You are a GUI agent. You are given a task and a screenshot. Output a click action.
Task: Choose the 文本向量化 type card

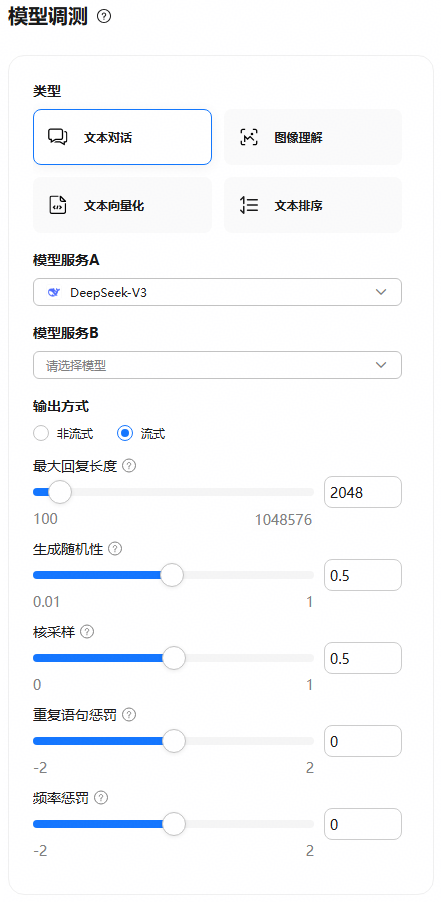click(122, 205)
